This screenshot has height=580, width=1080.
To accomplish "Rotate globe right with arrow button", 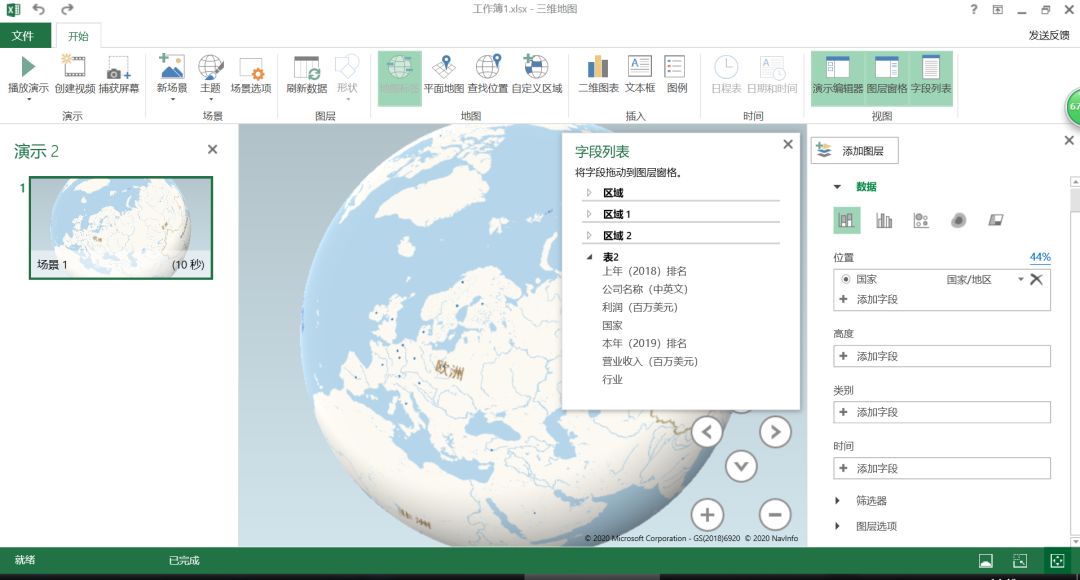I will [x=775, y=432].
